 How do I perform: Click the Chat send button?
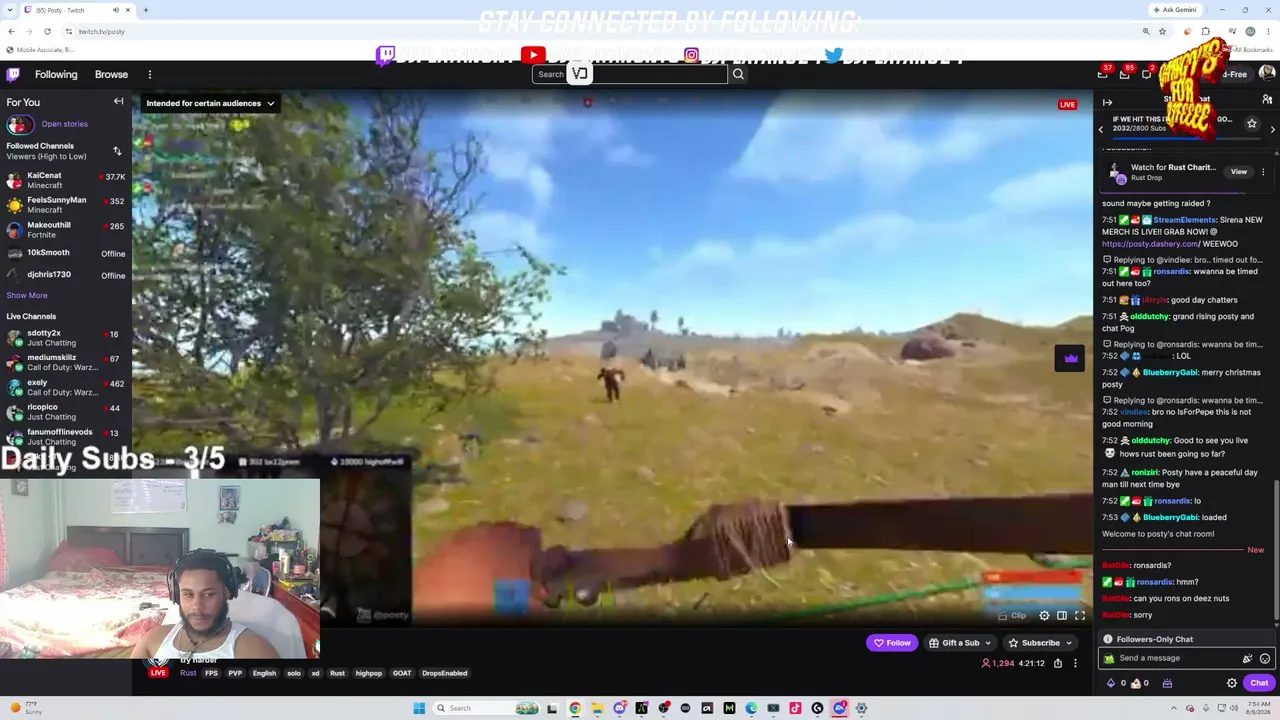(1259, 683)
